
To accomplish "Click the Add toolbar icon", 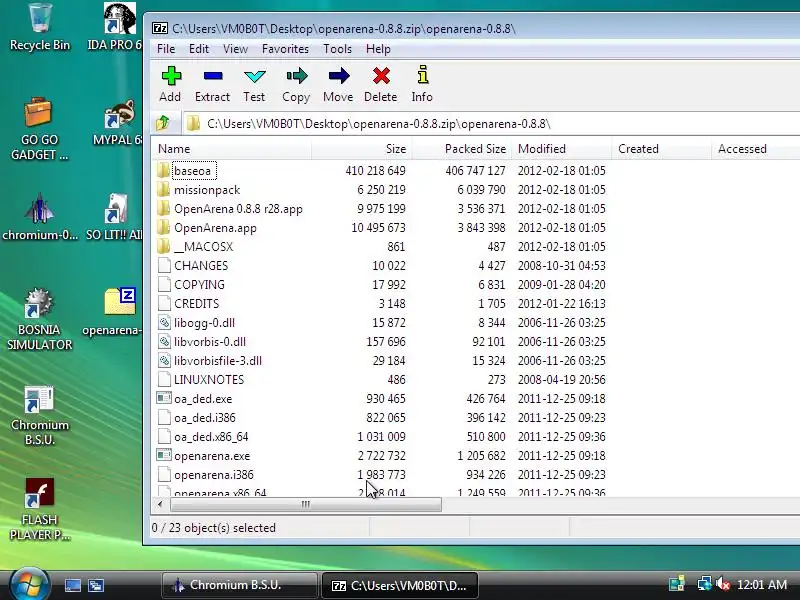I will (x=171, y=76).
